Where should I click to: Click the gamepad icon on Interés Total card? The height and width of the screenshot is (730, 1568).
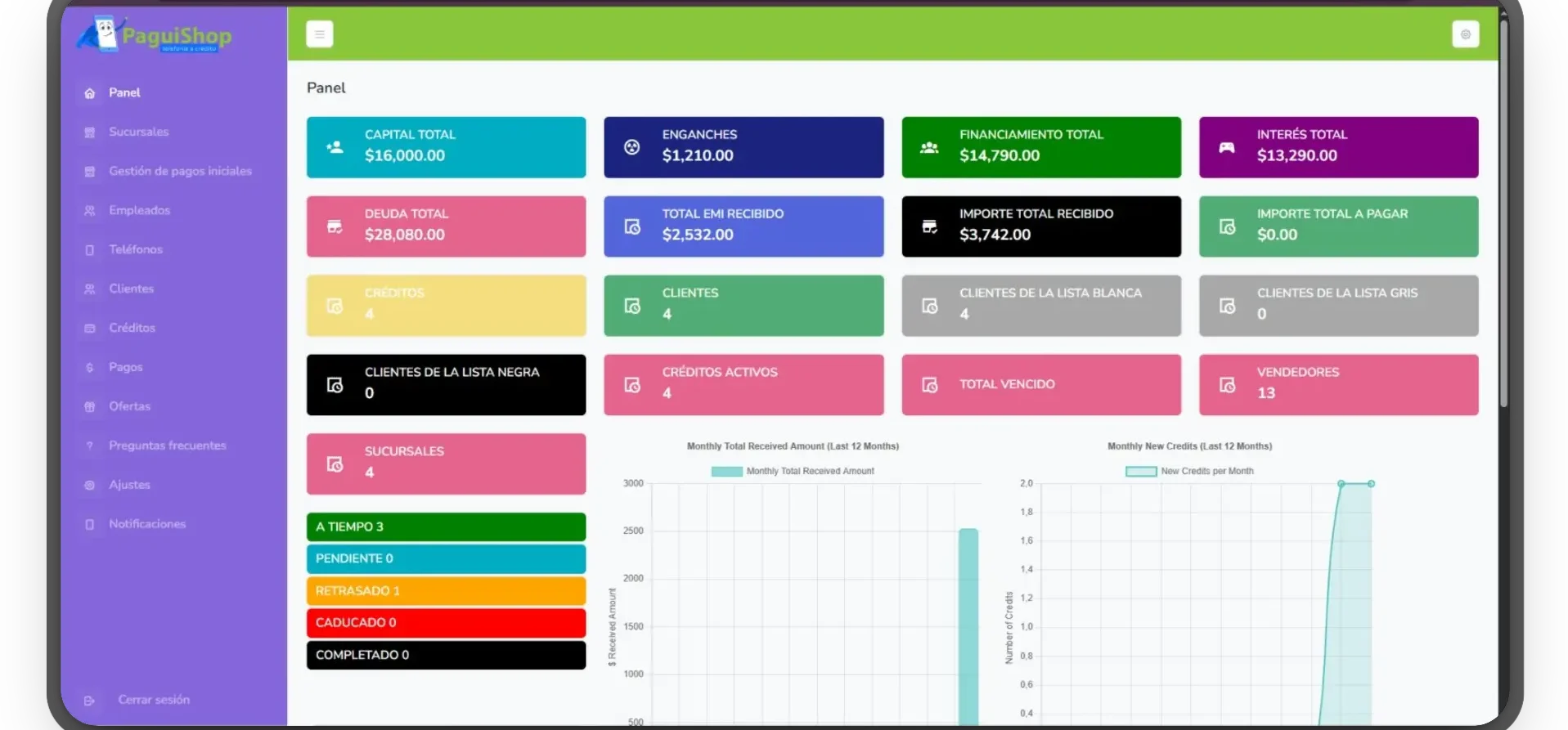pos(1227,147)
